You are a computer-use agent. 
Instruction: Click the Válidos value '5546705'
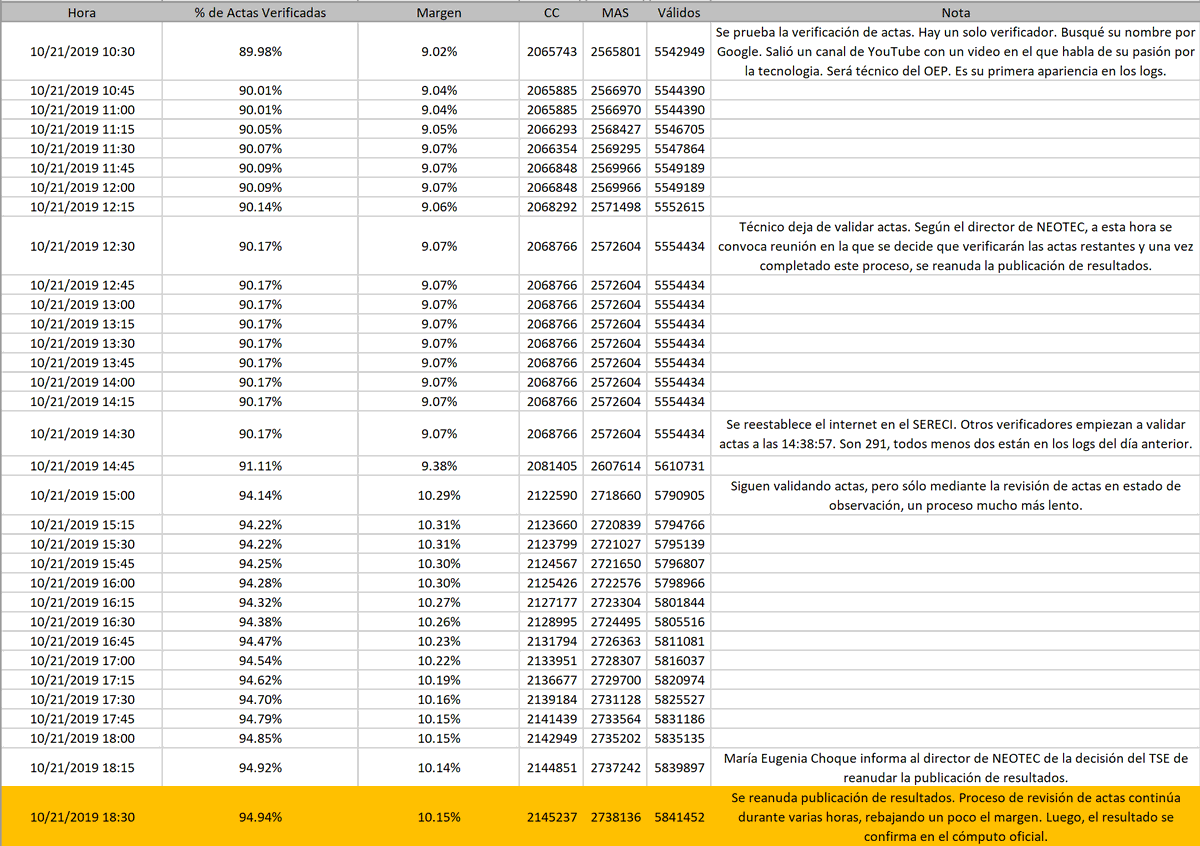(x=679, y=129)
